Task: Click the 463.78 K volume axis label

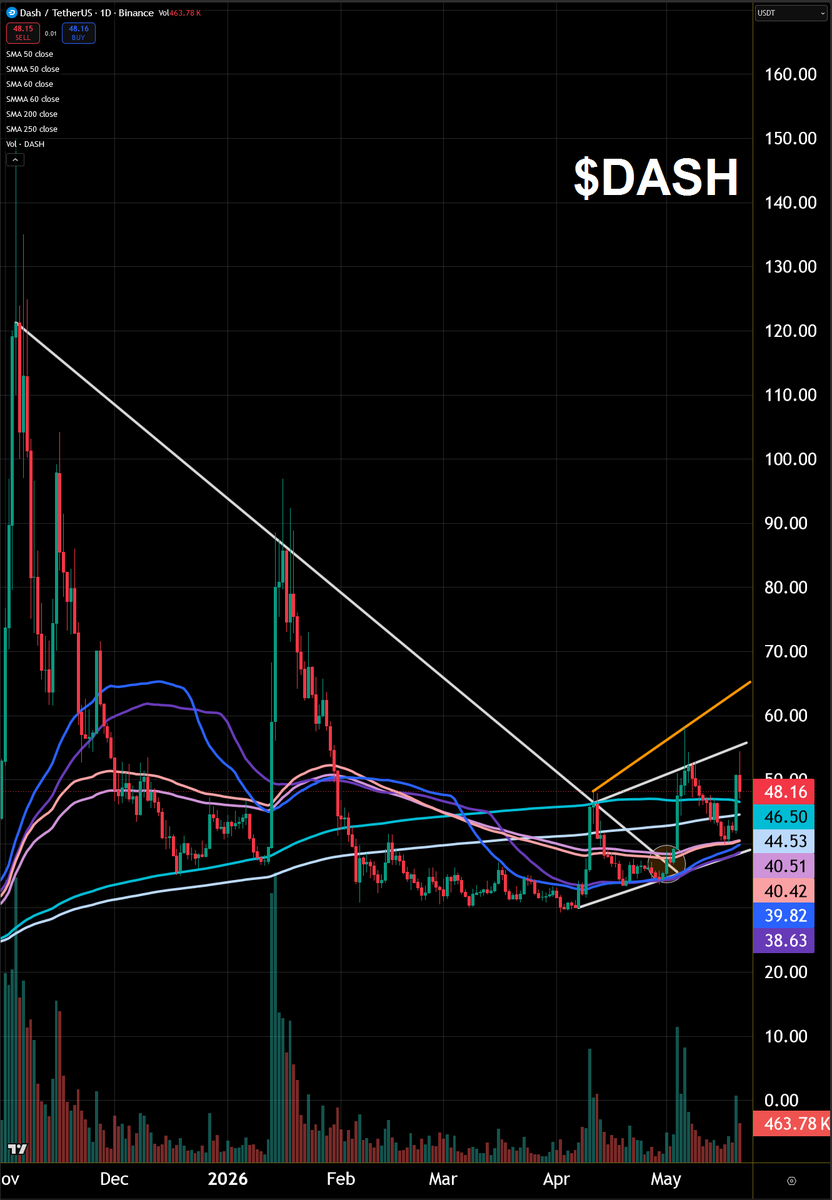Action: pyautogui.click(x=791, y=1124)
